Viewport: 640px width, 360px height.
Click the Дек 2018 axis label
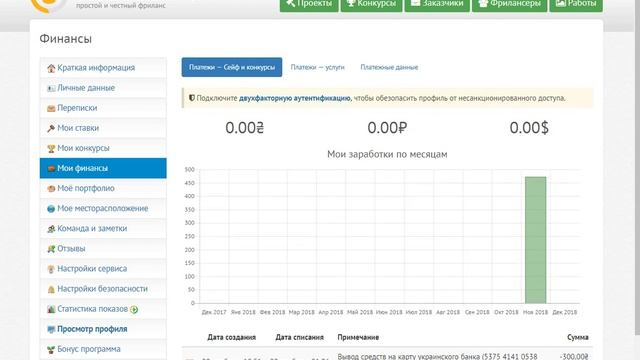564,312
